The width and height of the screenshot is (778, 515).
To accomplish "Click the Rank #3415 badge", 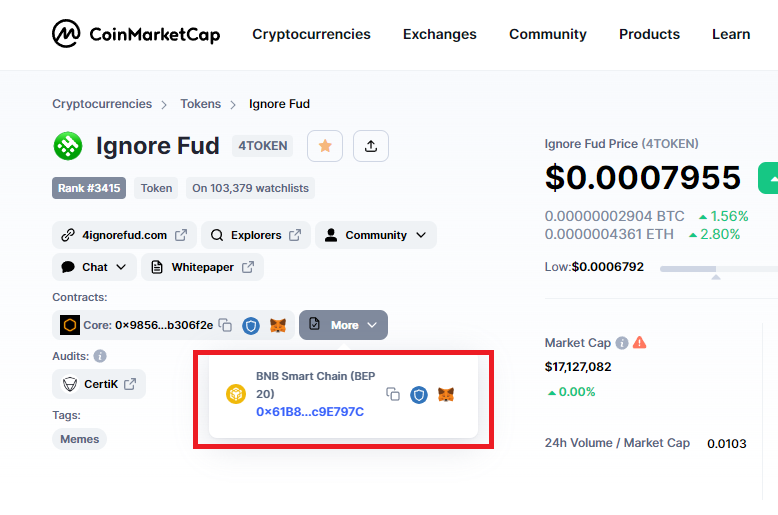I will pos(89,188).
